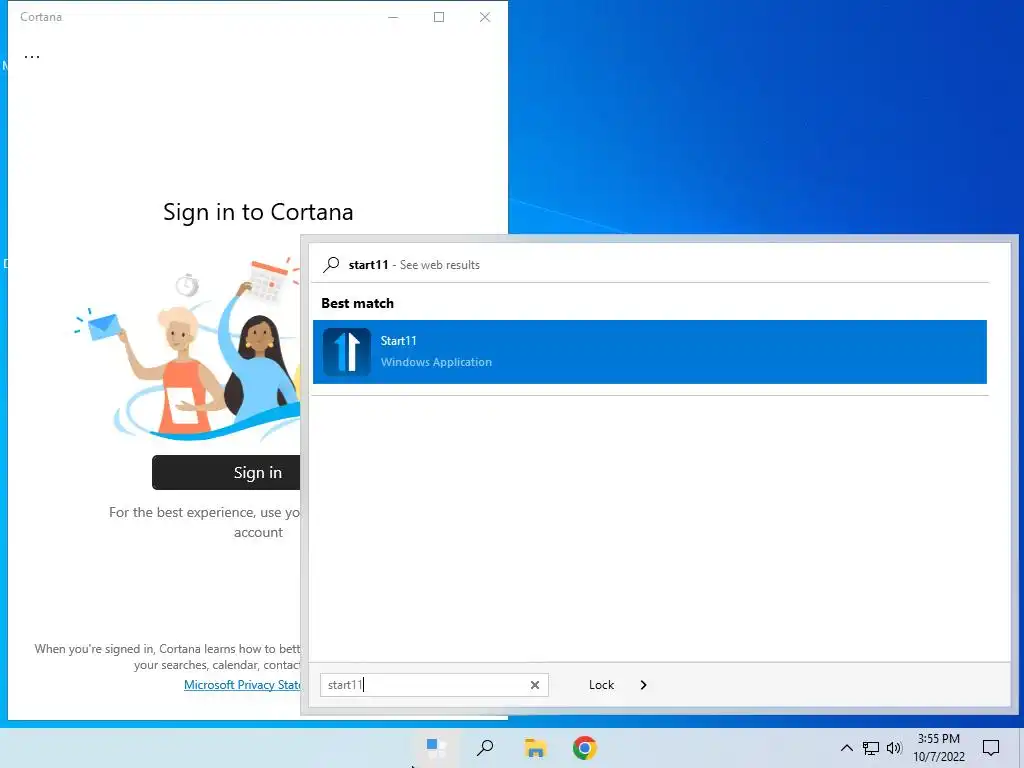Expand power options arrow next to Lock
The width and height of the screenshot is (1024, 768).
pos(643,685)
